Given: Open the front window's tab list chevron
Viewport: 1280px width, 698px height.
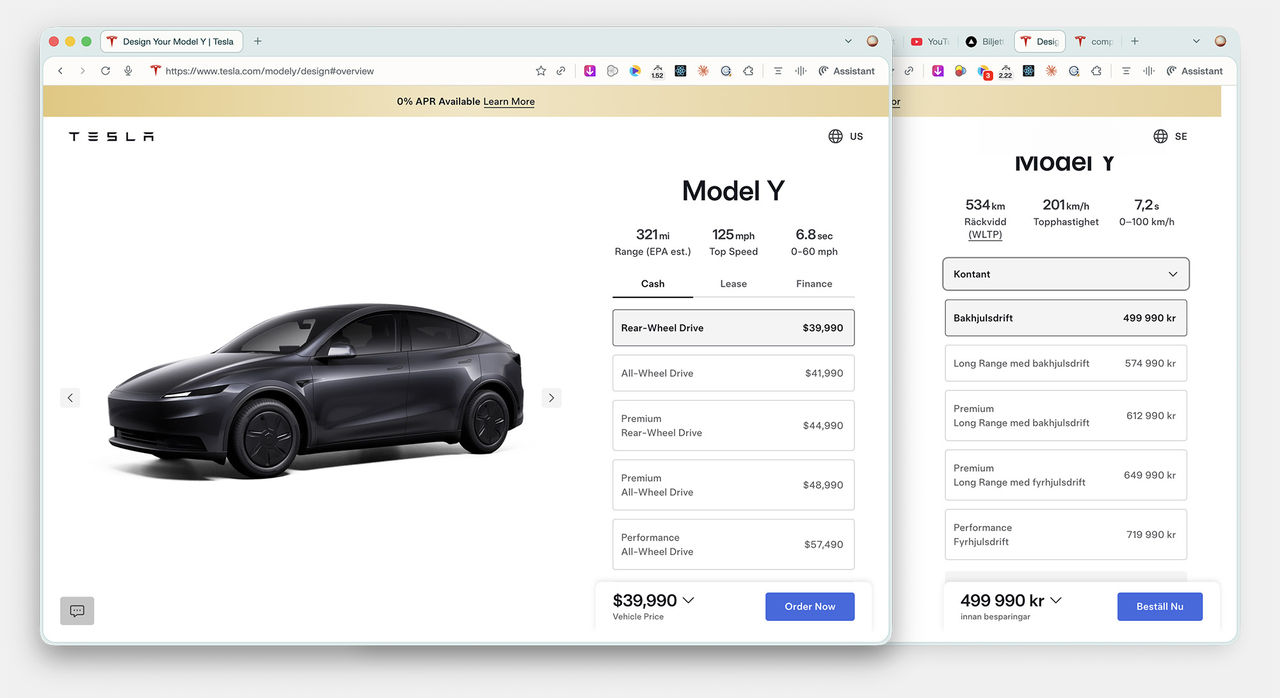Looking at the screenshot, I should (x=848, y=41).
